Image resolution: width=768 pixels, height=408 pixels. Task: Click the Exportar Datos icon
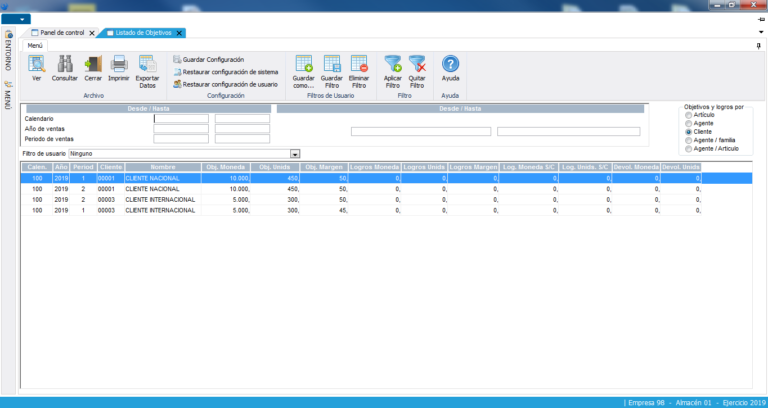(147, 65)
